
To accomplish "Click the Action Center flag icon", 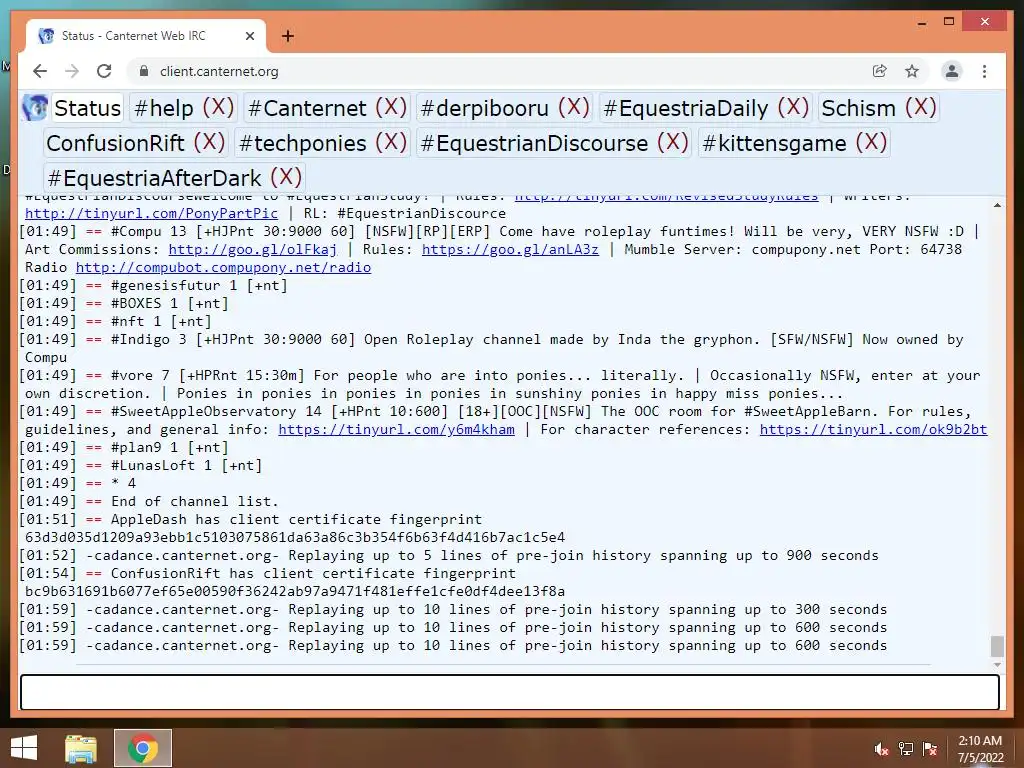I will pyautogui.click(x=930, y=749).
